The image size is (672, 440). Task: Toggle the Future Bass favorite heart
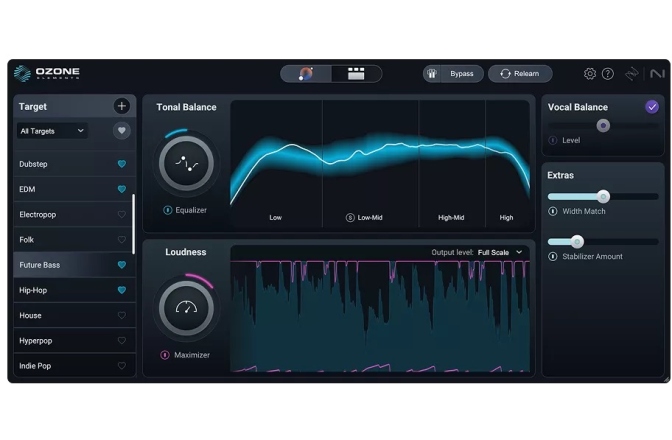[x=122, y=265]
